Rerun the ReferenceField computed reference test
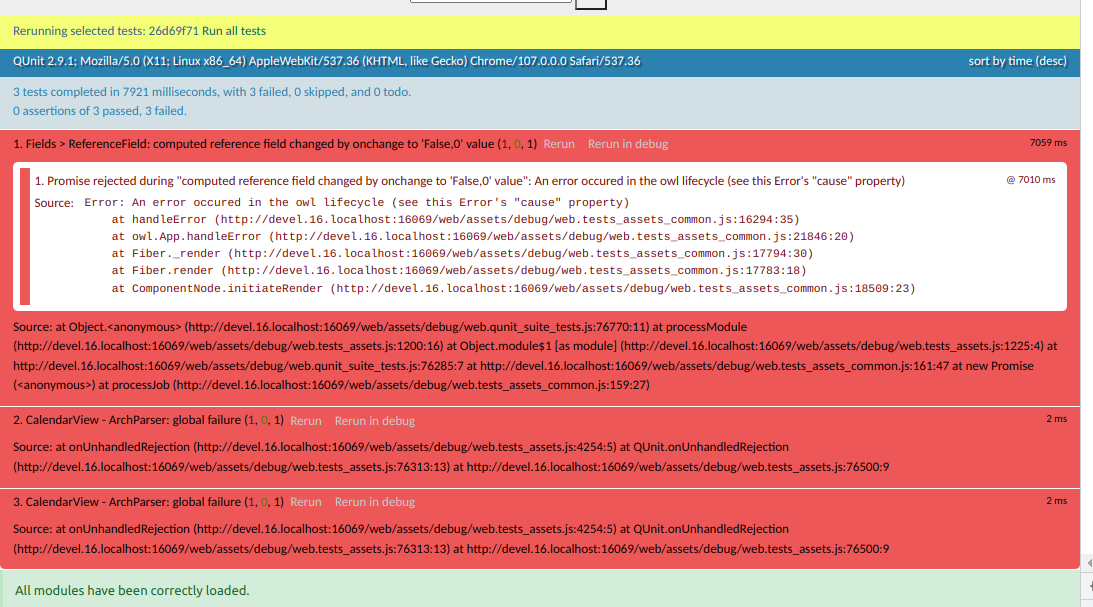 [558, 144]
